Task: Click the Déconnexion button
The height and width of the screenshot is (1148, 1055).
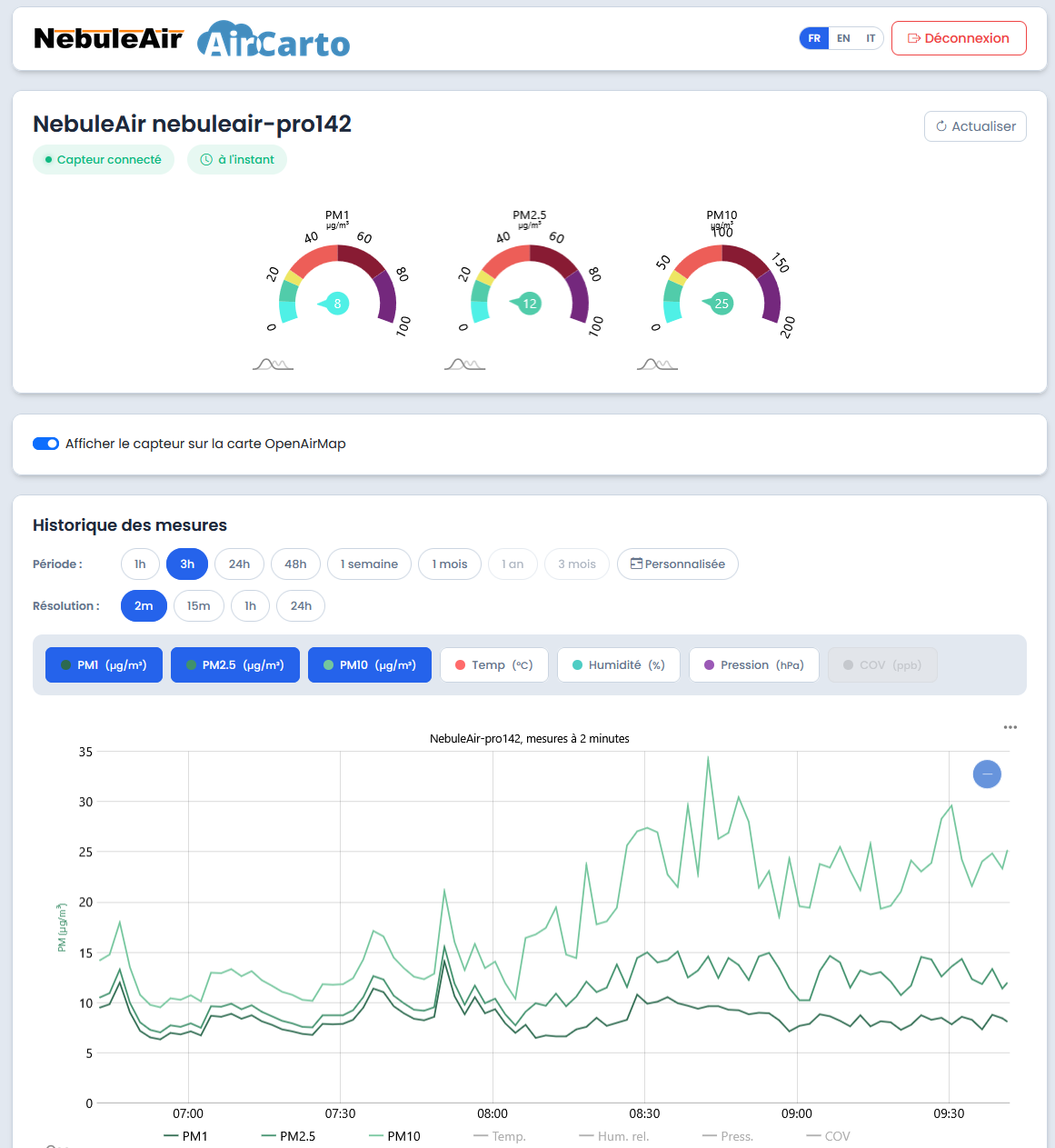Action: pyautogui.click(x=959, y=38)
